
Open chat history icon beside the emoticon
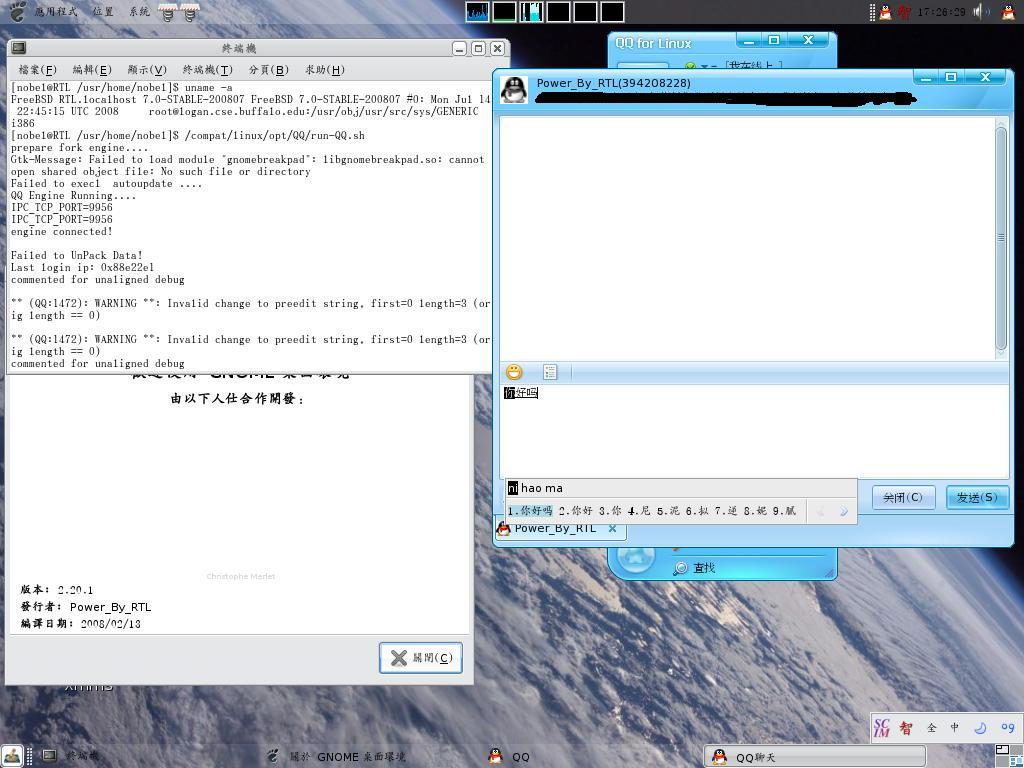coord(550,372)
